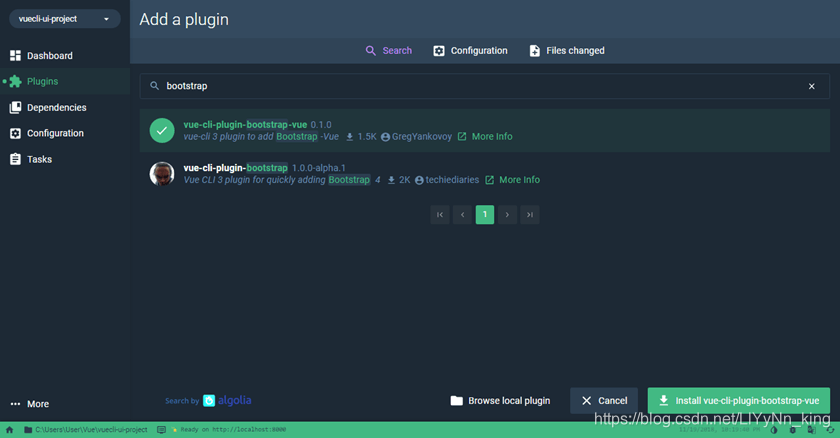Click vue-cli-plugin-bootstrap-vue plugin title

coord(245,125)
